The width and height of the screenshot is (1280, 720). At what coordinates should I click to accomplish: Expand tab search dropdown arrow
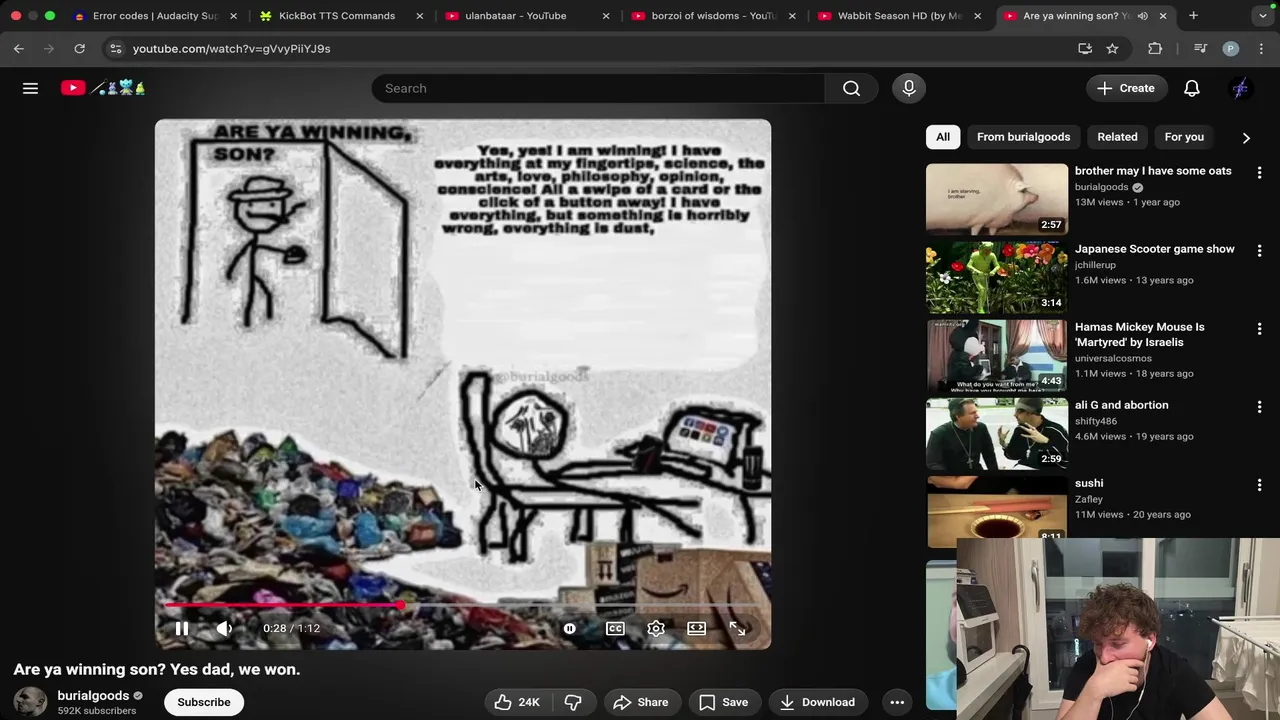[1263, 16]
